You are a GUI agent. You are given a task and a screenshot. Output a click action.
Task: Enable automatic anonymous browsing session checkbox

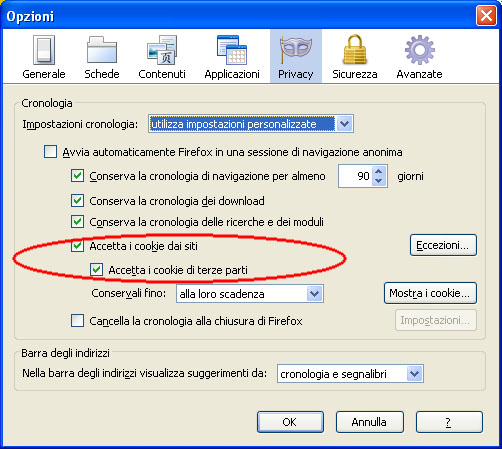pos(50,152)
